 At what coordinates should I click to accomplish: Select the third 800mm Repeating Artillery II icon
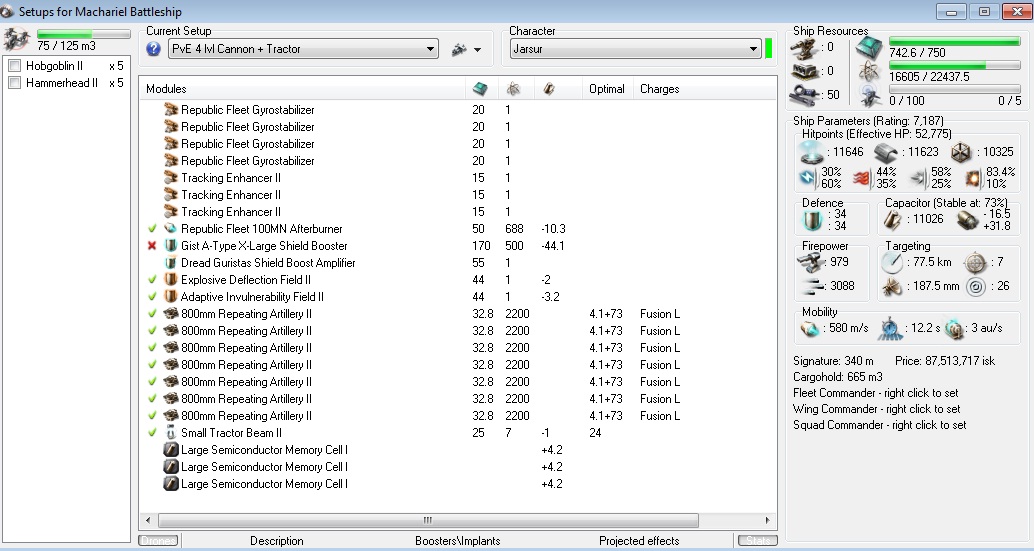click(171, 347)
